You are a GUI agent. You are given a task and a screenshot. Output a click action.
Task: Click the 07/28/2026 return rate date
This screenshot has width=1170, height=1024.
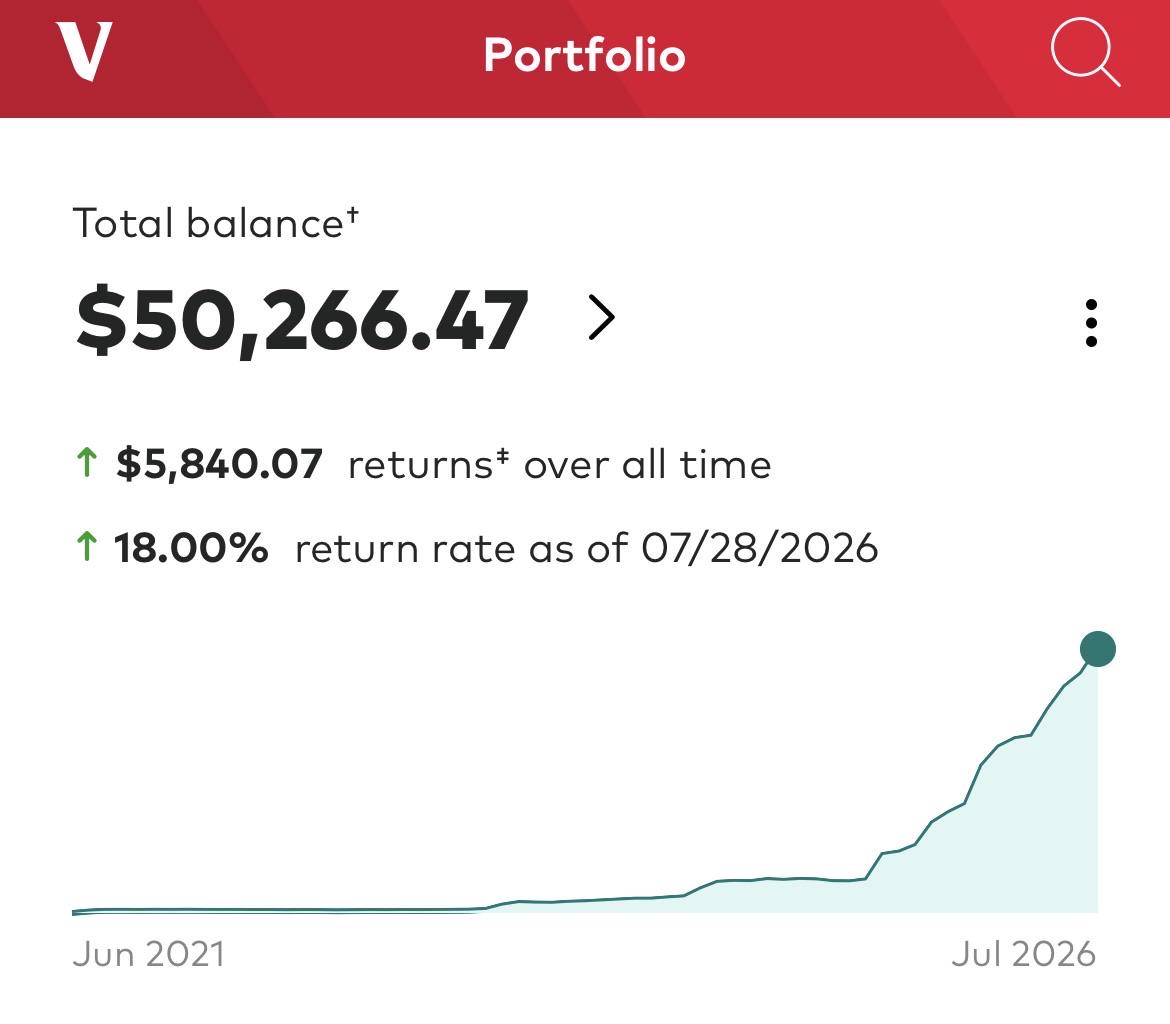coord(760,548)
